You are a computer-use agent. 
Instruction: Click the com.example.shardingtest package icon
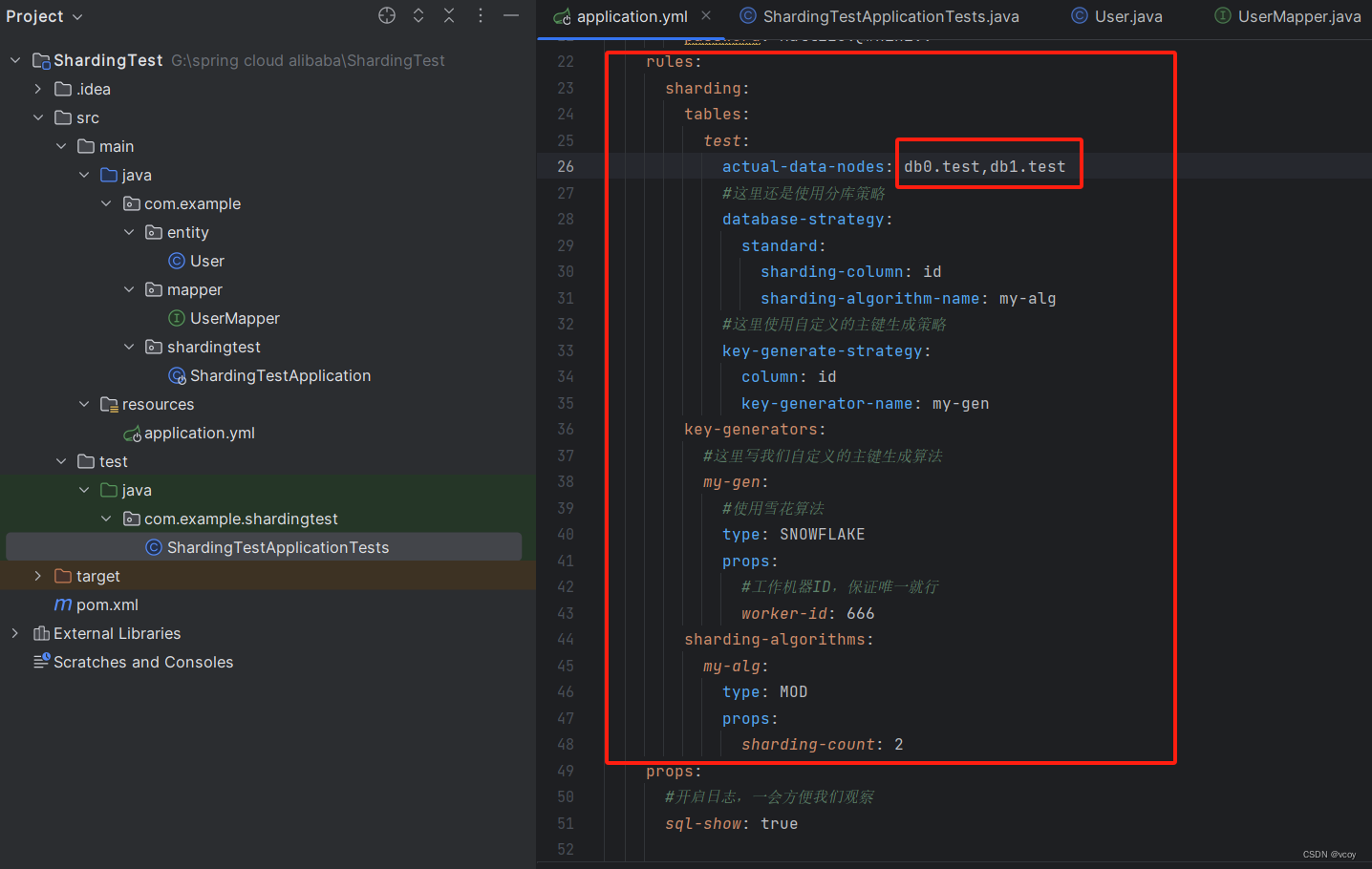click(x=132, y=519)
